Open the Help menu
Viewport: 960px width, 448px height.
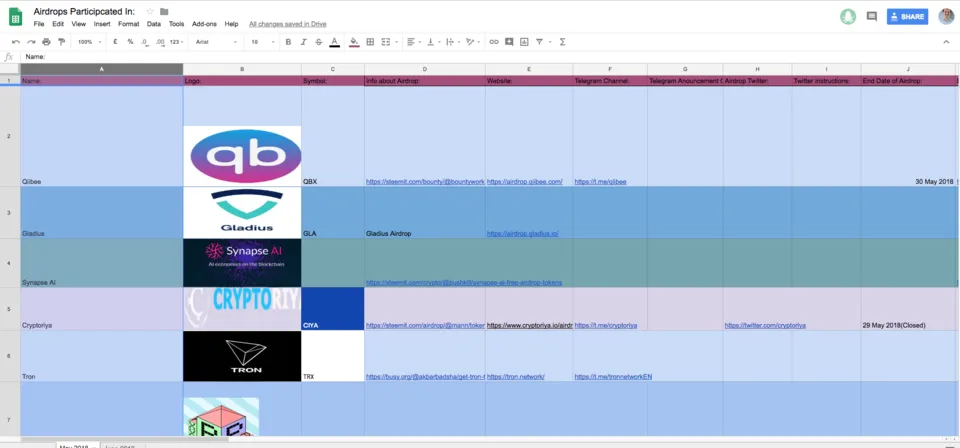click(x=231, y=24)
